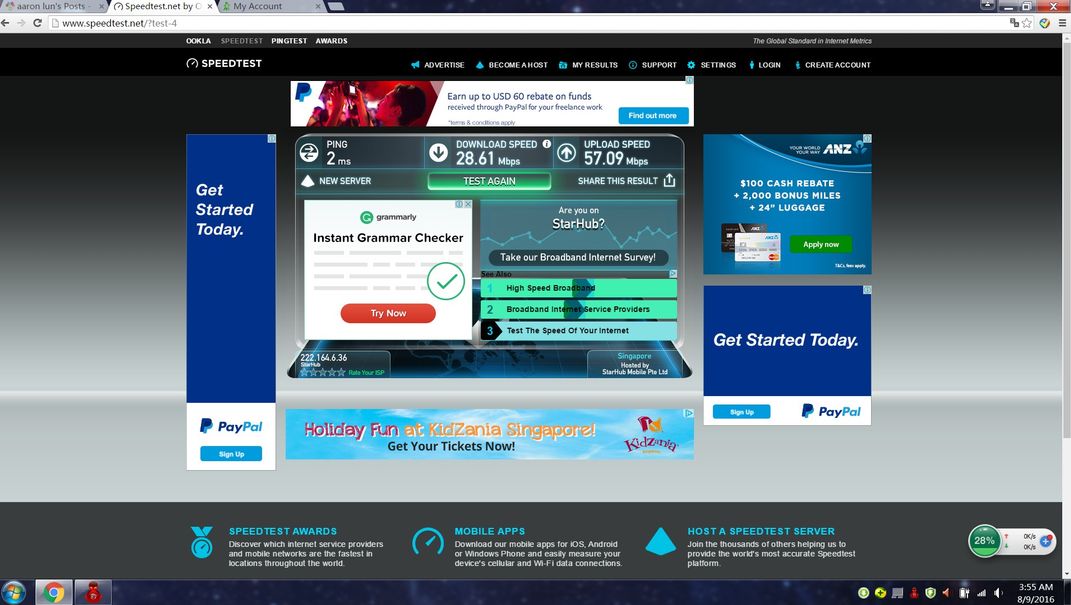Click Broadband Internet Service Providers link
Image resolution: width=1071 pixels, height=605 pixels.
tap(579, 309)
